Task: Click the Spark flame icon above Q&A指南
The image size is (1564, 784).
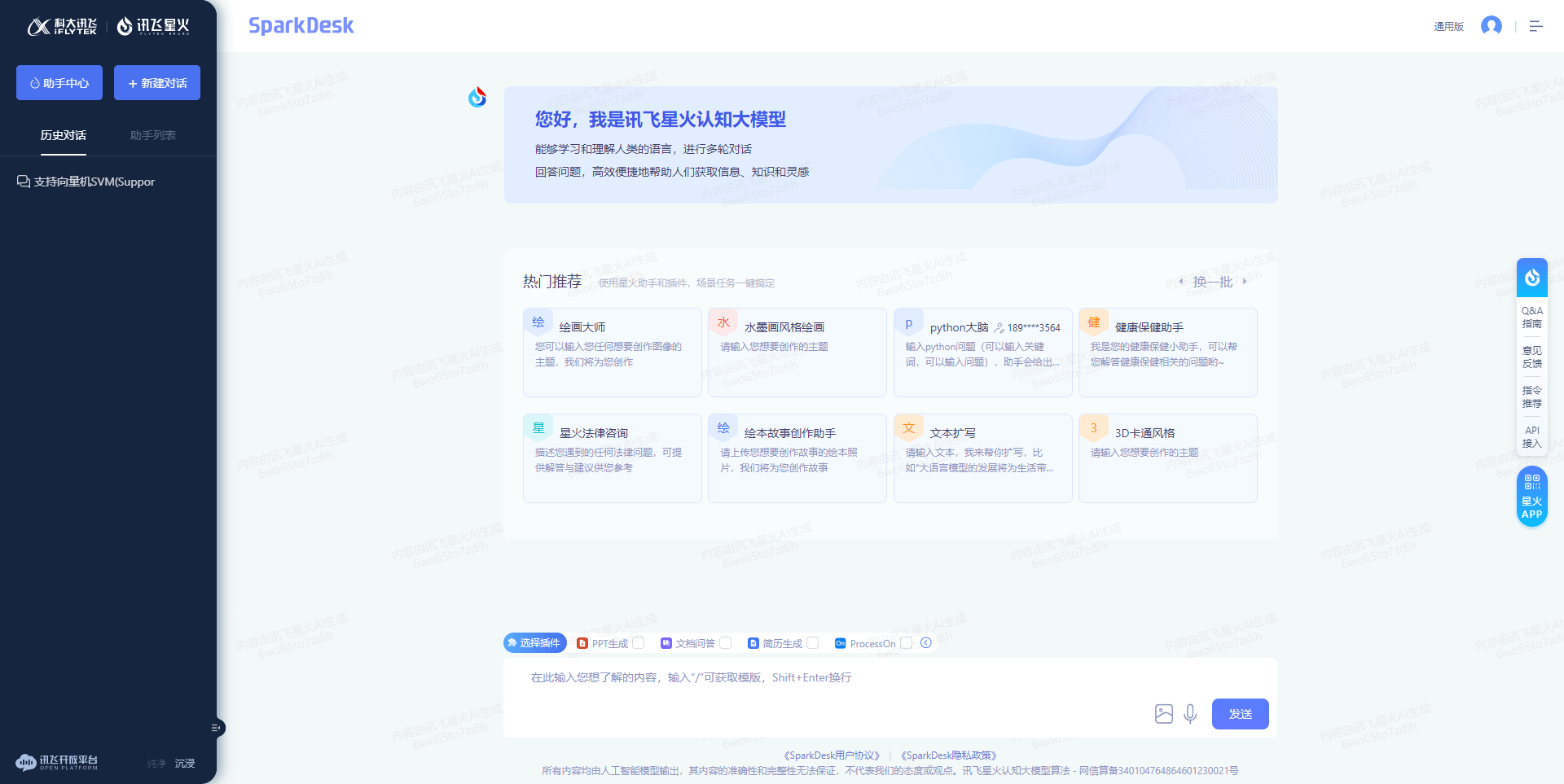Action: [1532, 276]
